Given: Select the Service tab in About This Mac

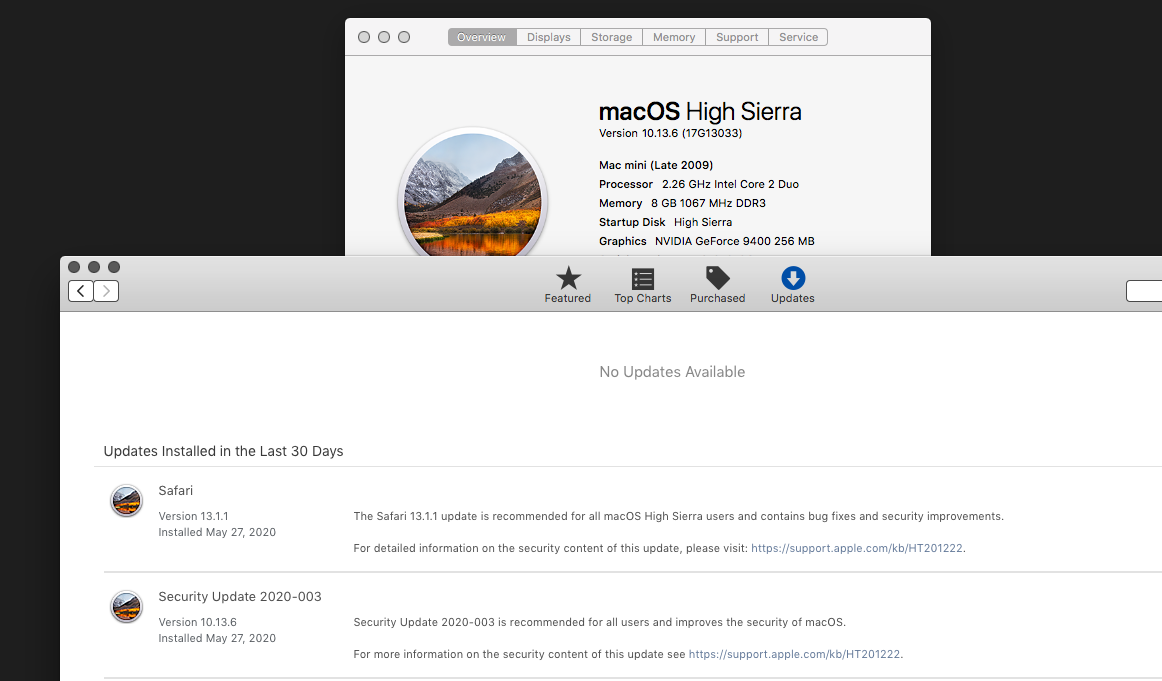Looking at the screenshot, I should coord(799,37).
